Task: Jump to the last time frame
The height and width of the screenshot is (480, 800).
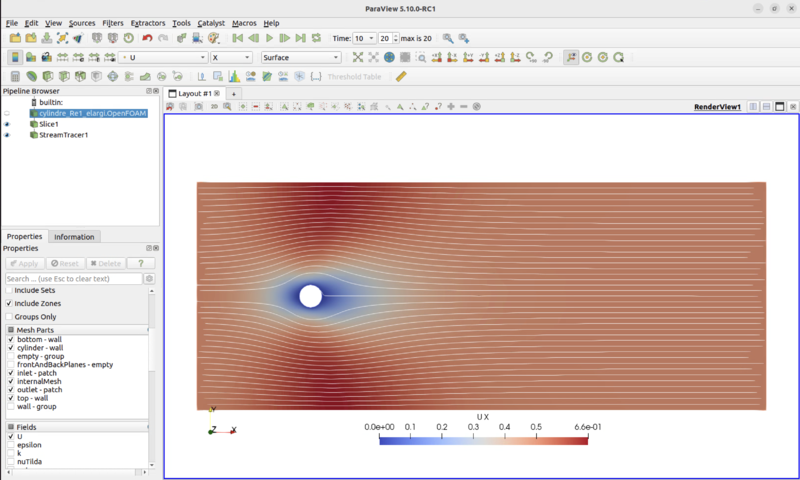Action: click(301, 38)
